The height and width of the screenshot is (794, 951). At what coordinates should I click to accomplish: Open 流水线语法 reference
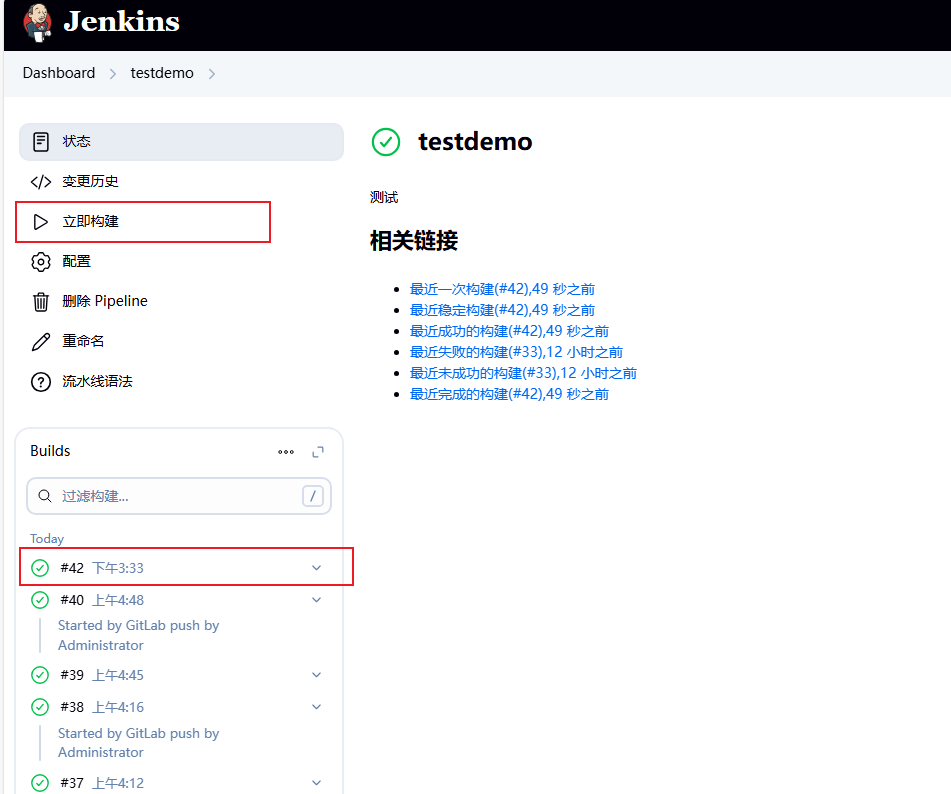click(97, 381)
